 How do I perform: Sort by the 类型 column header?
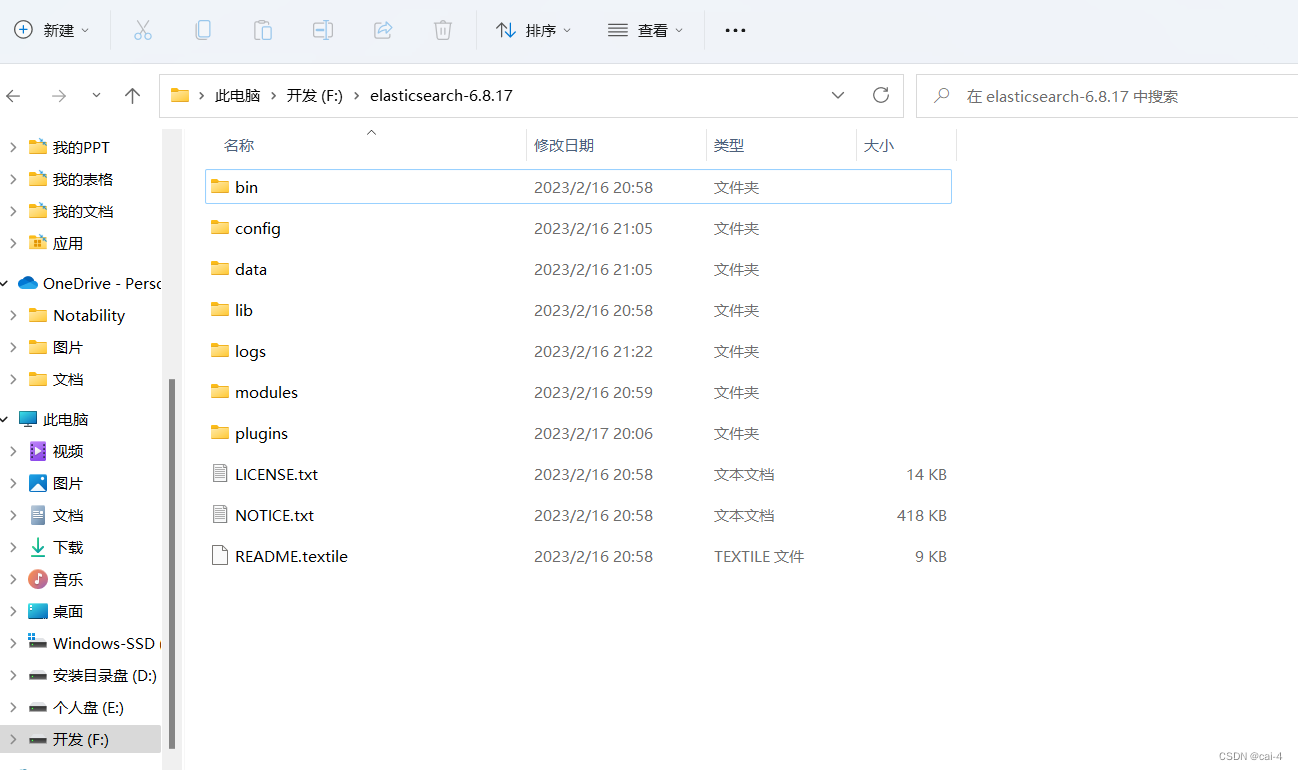point(729,145)
